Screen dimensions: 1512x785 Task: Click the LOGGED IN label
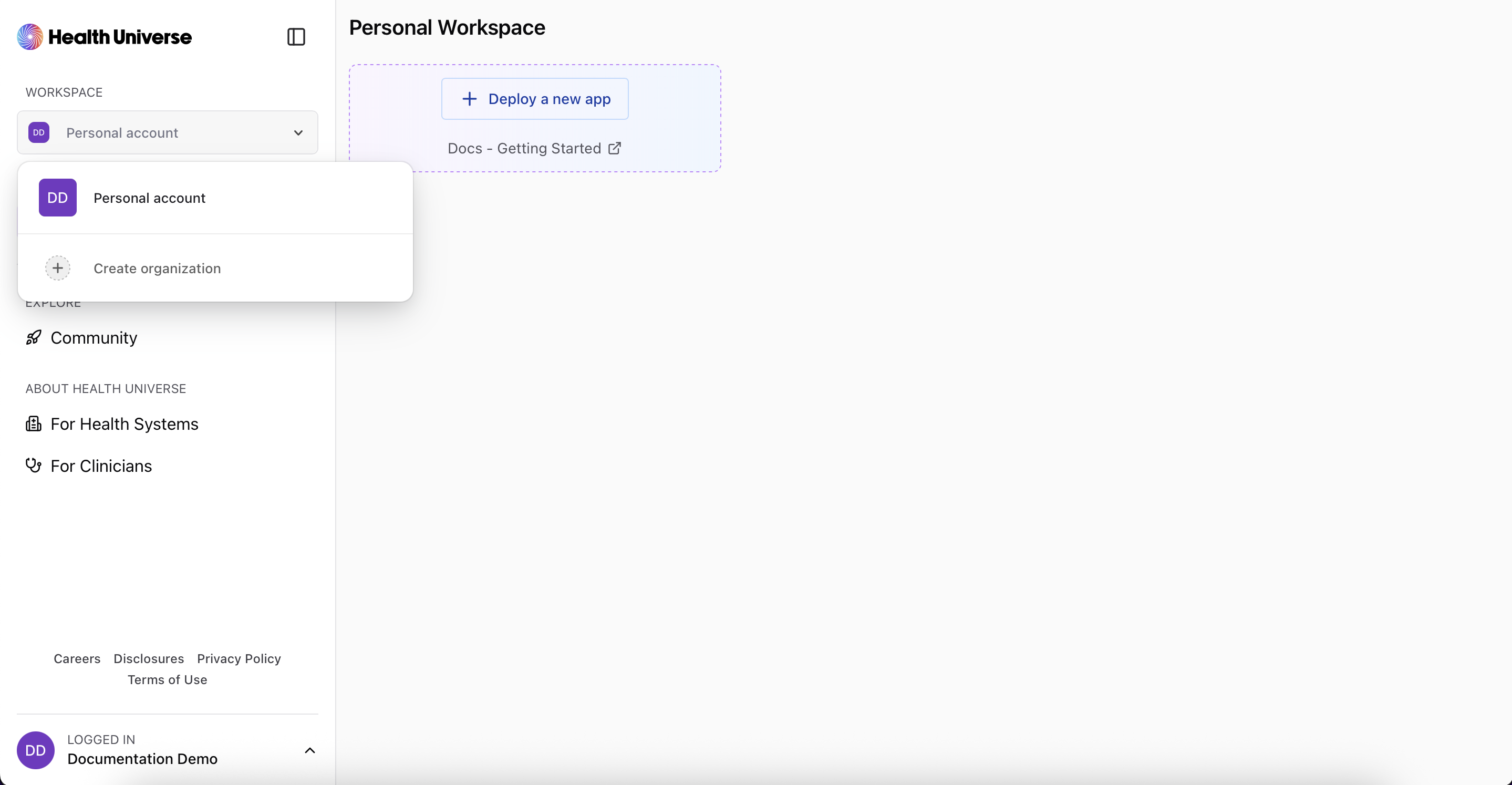101,740
